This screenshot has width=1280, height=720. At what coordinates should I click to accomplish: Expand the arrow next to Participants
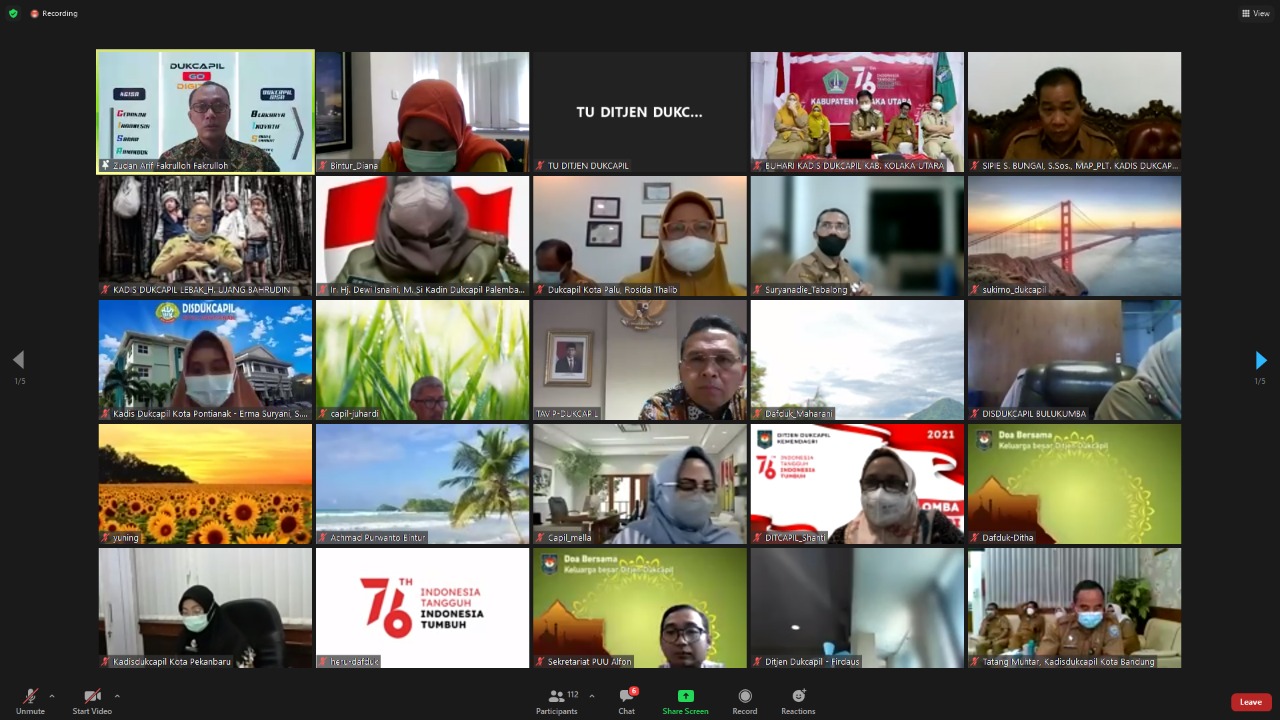coord(592,696)
